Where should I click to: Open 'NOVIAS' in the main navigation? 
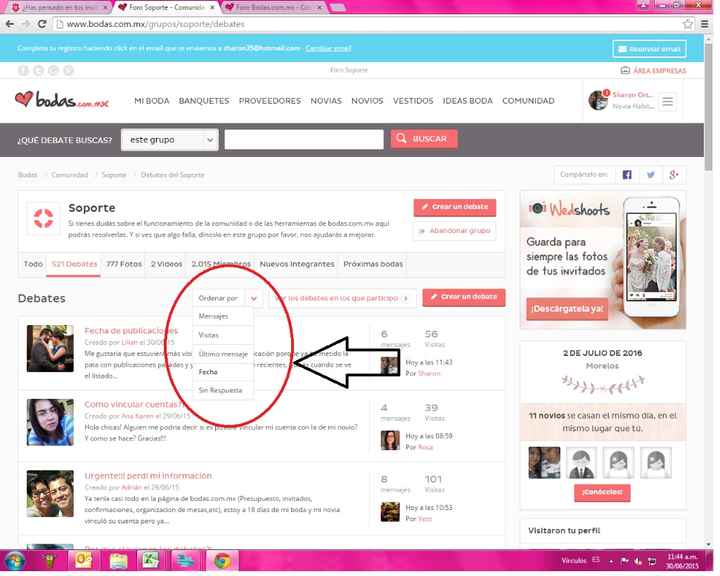point(326,101)
